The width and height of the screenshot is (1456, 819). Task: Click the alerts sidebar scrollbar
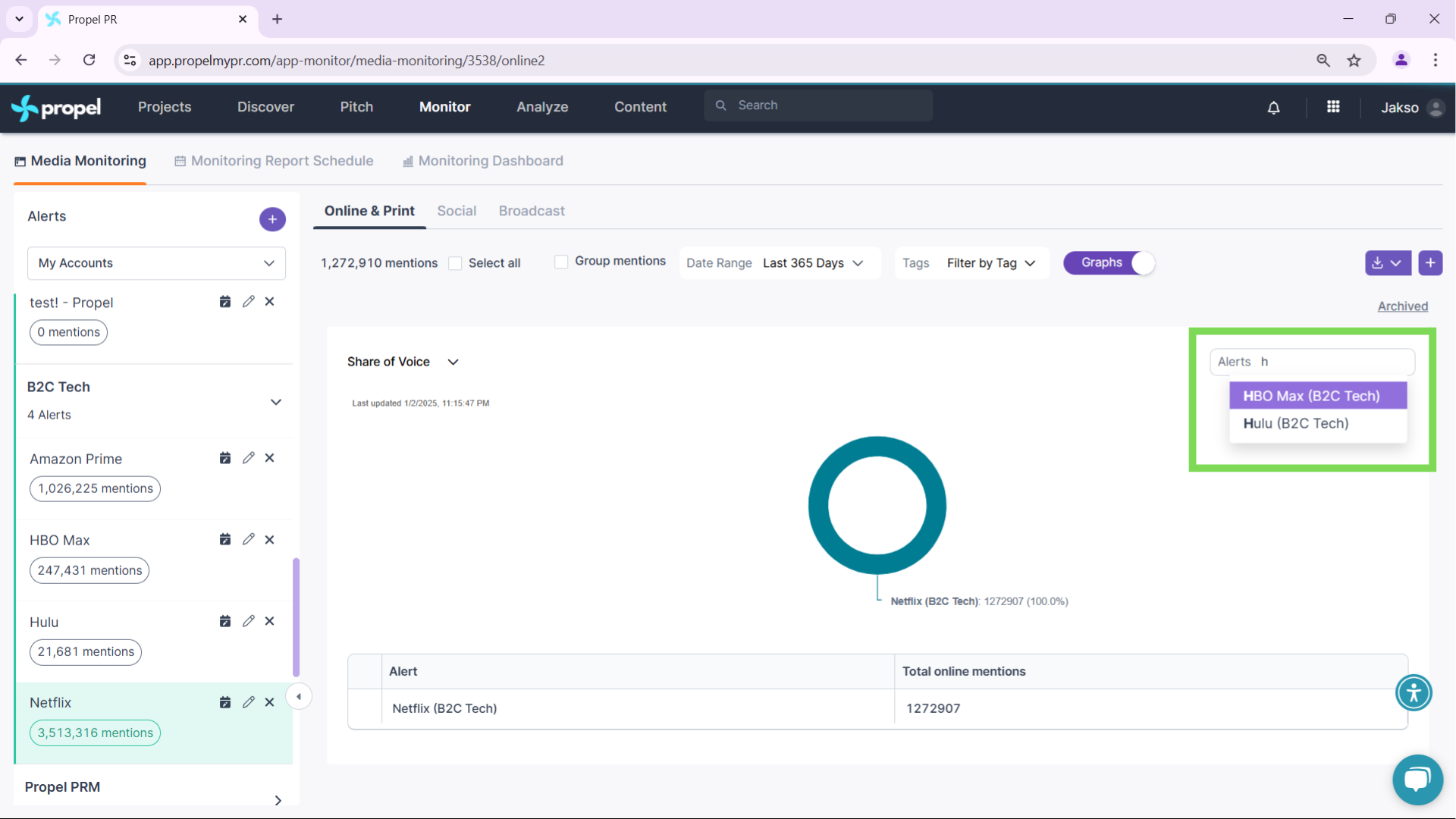point(296,617)
